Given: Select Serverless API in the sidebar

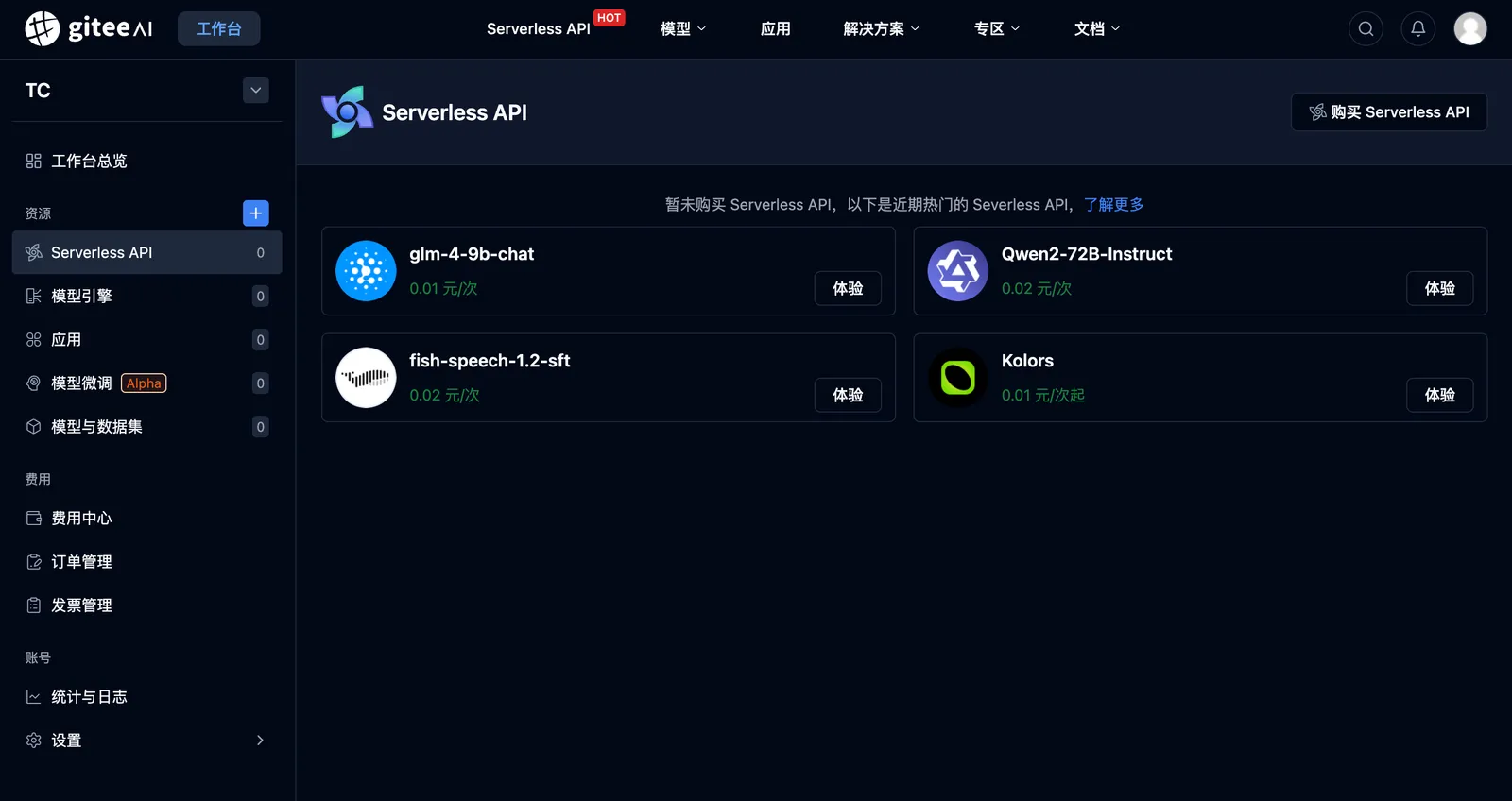Looking at the screenshot, I should tap(146, 252).
